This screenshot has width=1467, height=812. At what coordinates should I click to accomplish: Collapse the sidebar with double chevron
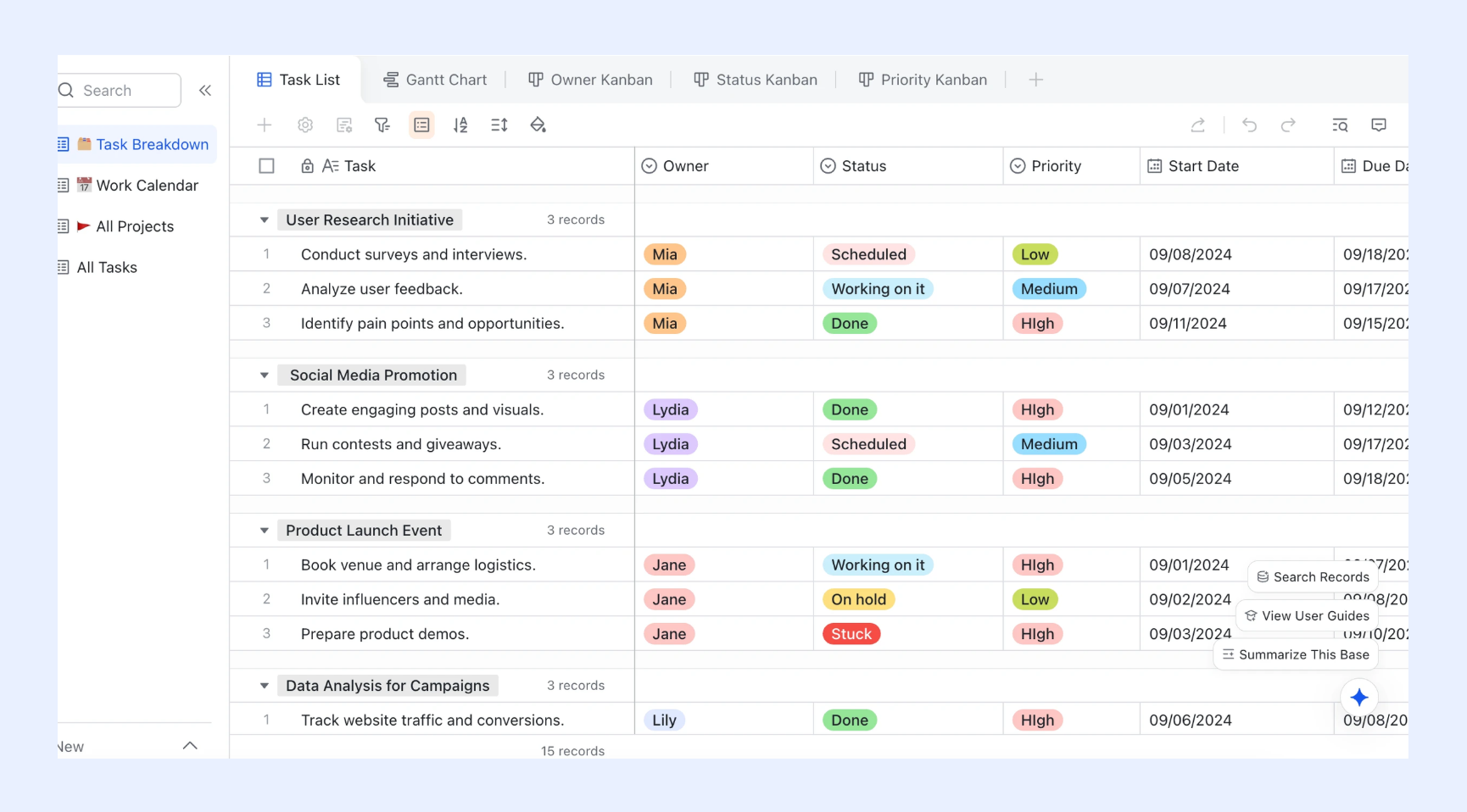(205, 91)
